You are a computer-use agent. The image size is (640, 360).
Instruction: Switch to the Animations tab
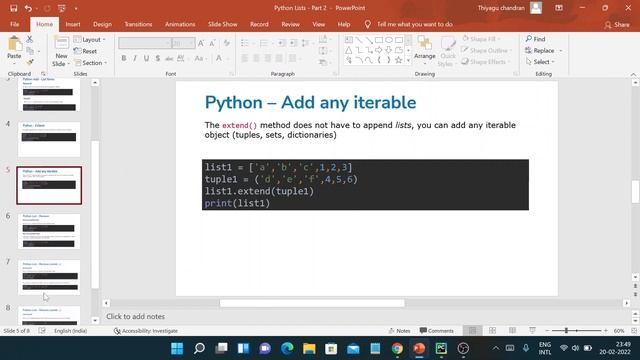(180, 24)
